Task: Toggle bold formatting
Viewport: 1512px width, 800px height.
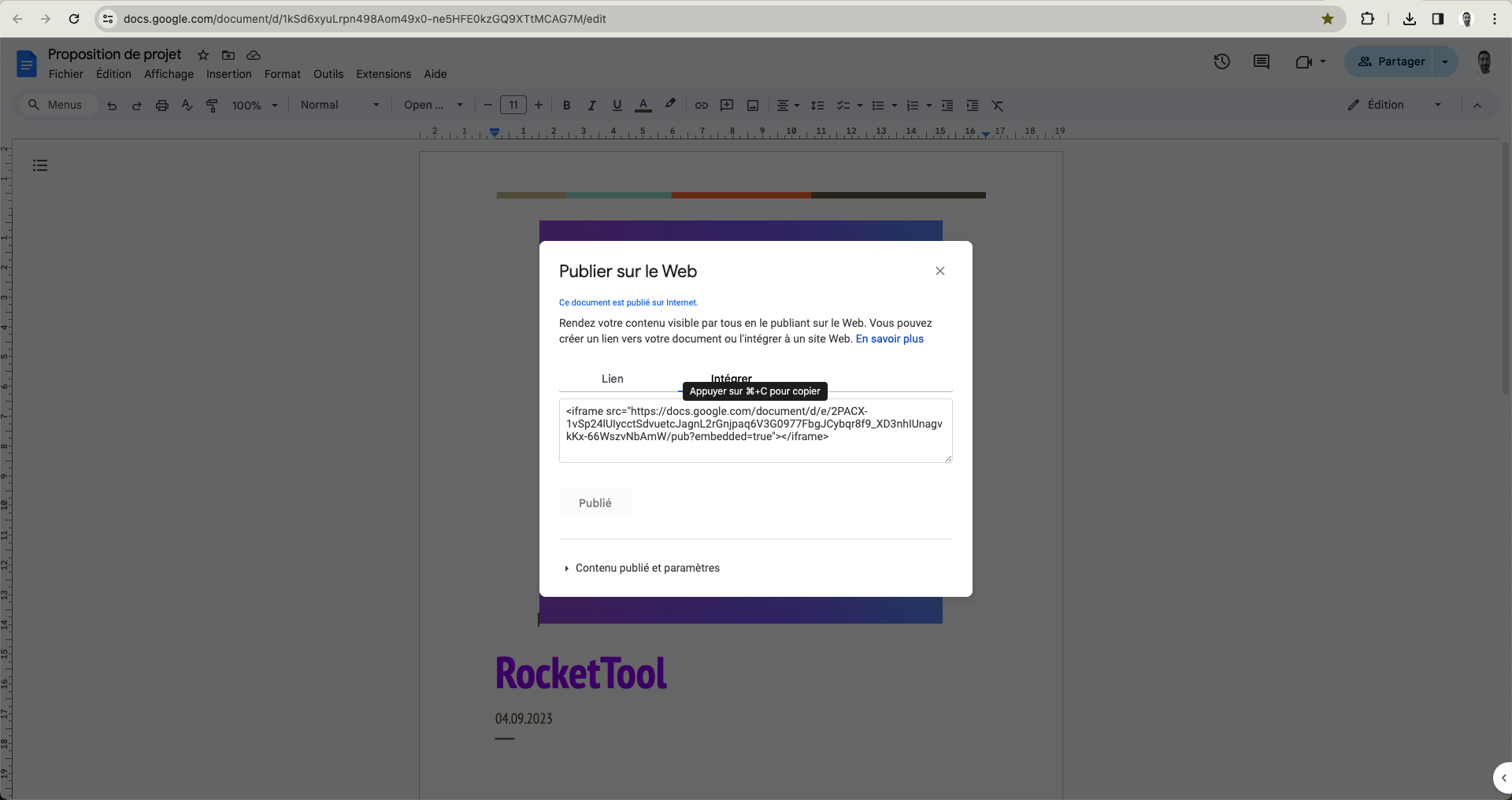Action: pos(566,106)
